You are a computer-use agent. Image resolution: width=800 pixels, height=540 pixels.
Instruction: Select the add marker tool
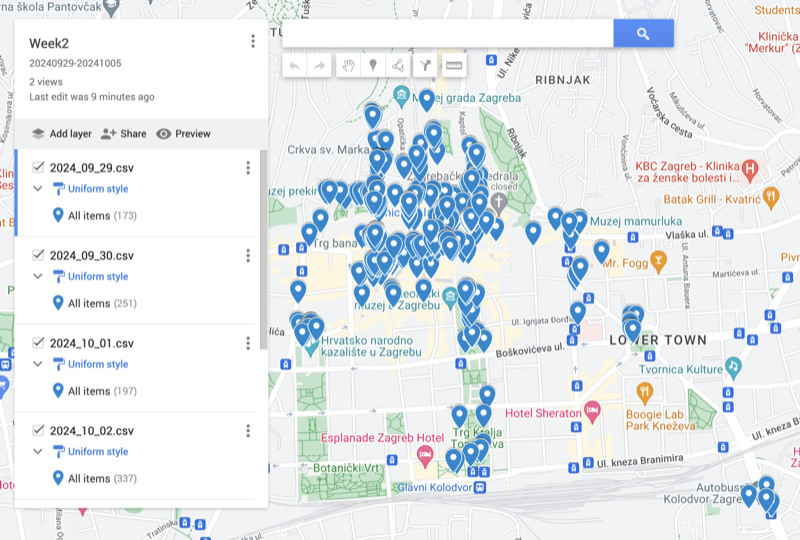374,66
